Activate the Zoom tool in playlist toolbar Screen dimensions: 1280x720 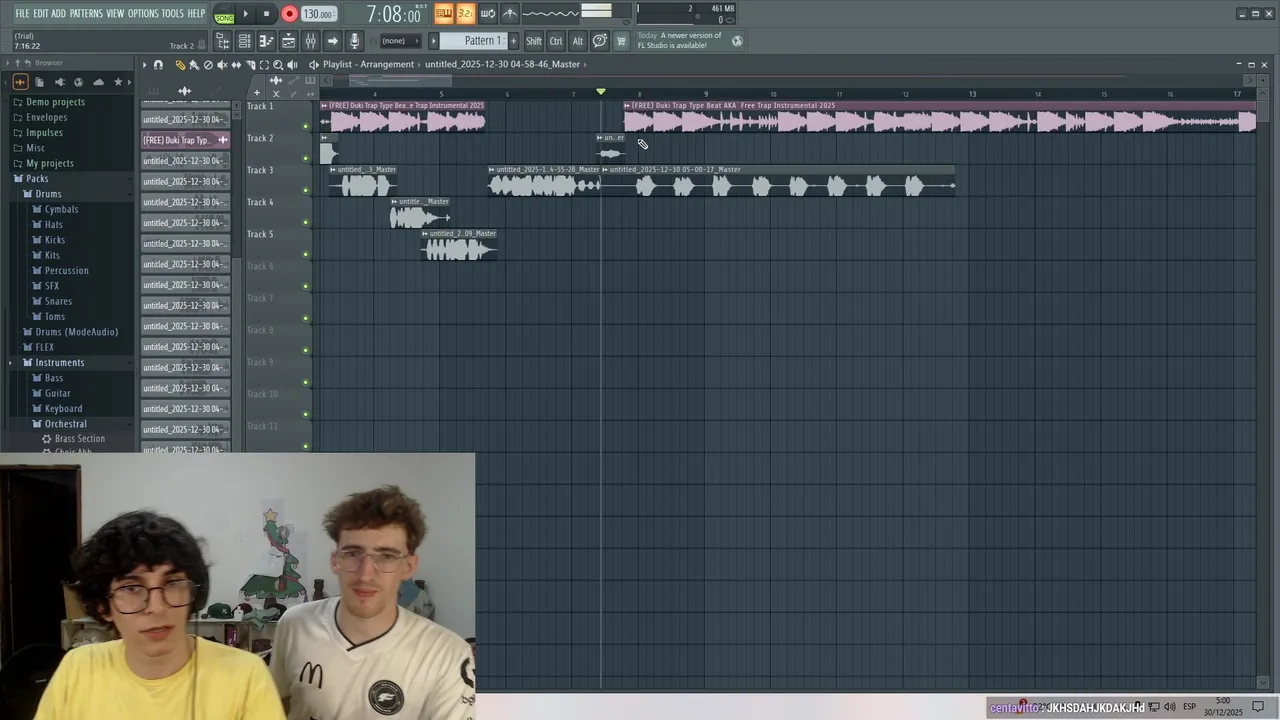[278, 65]
